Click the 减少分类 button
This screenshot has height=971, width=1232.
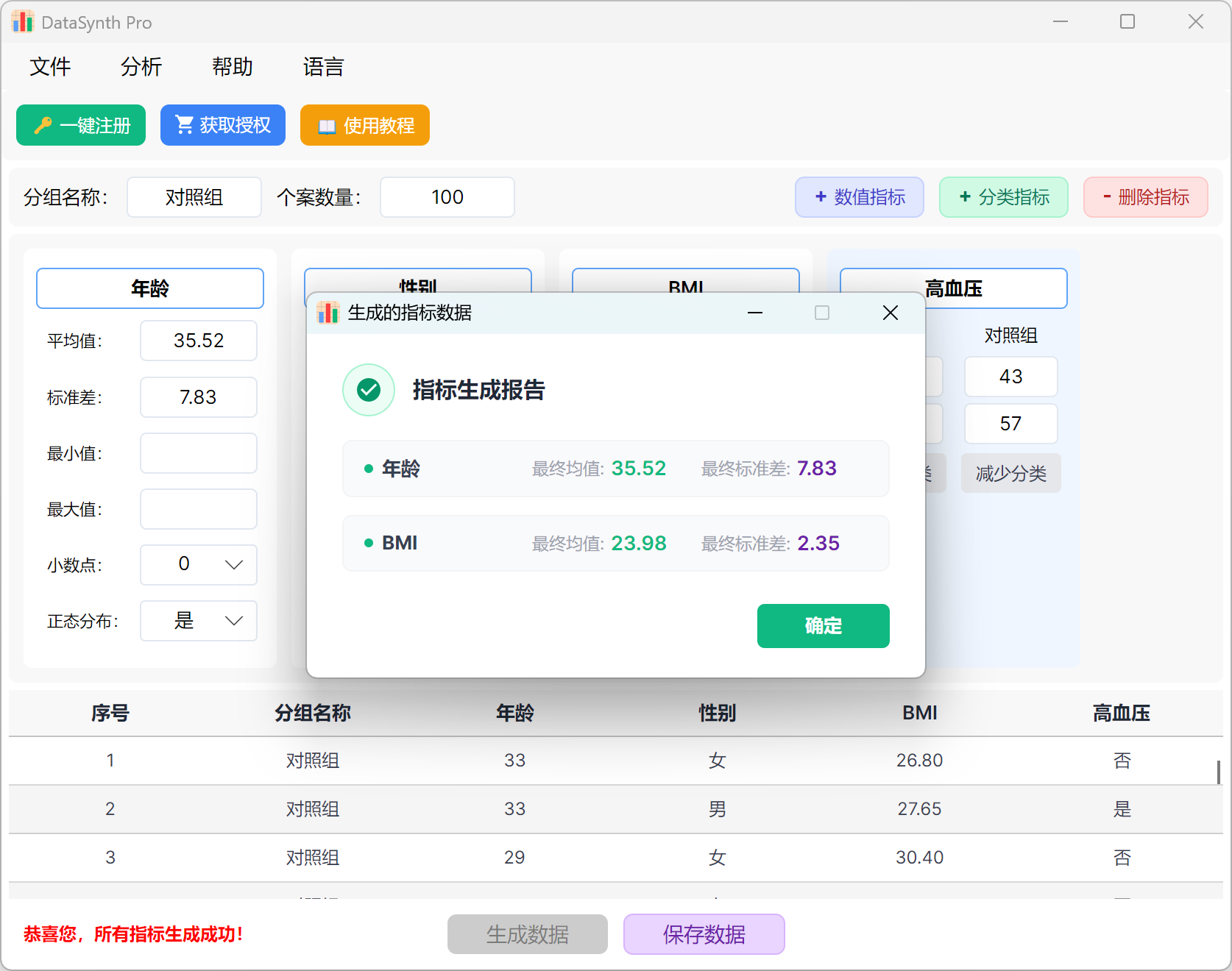pyautogui.click(x=1011, y=473)
